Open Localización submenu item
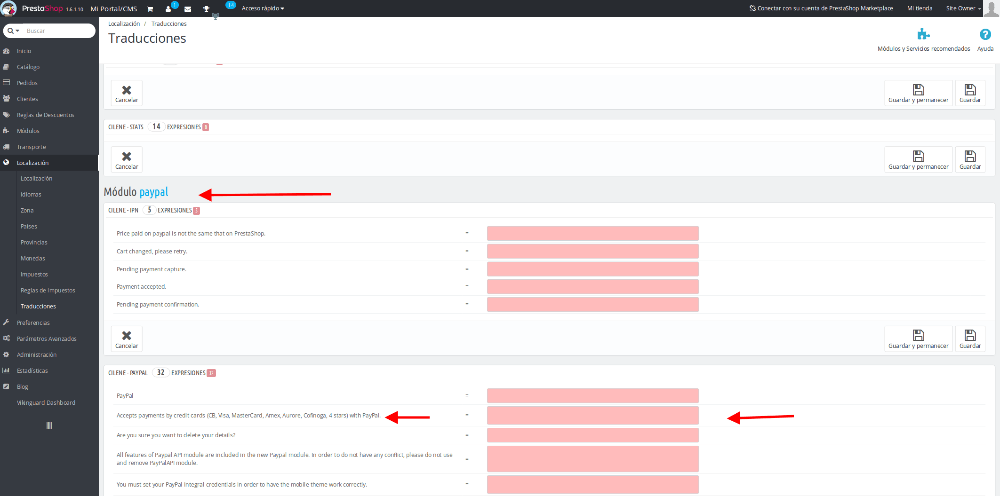Screen dimensions: 1000x496 tap(36, 179)
